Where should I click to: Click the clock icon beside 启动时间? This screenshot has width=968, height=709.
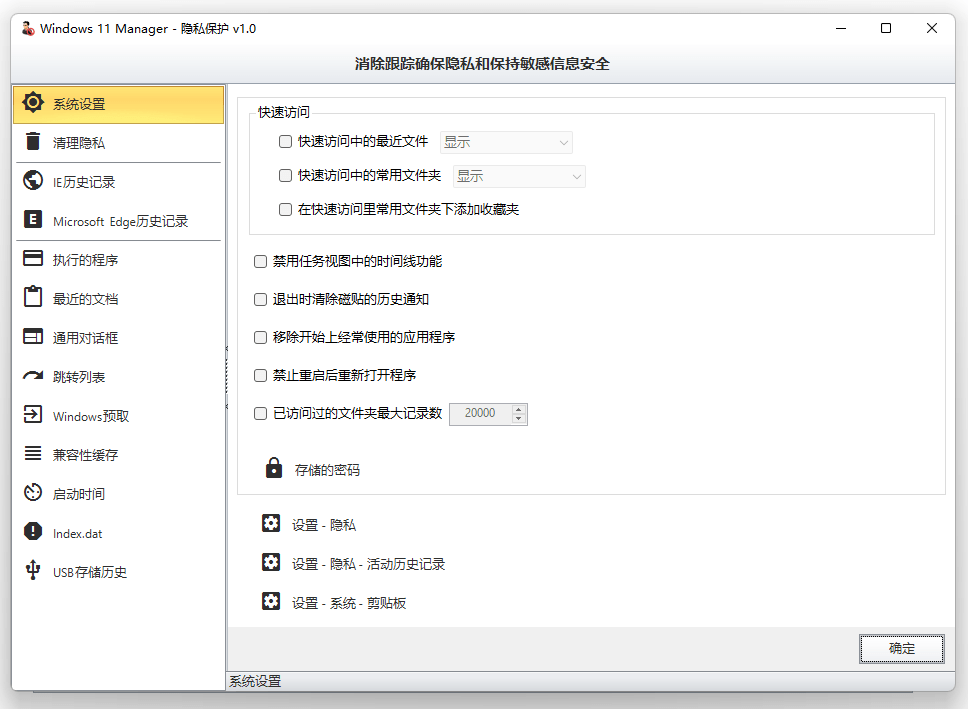pos(35,493)
